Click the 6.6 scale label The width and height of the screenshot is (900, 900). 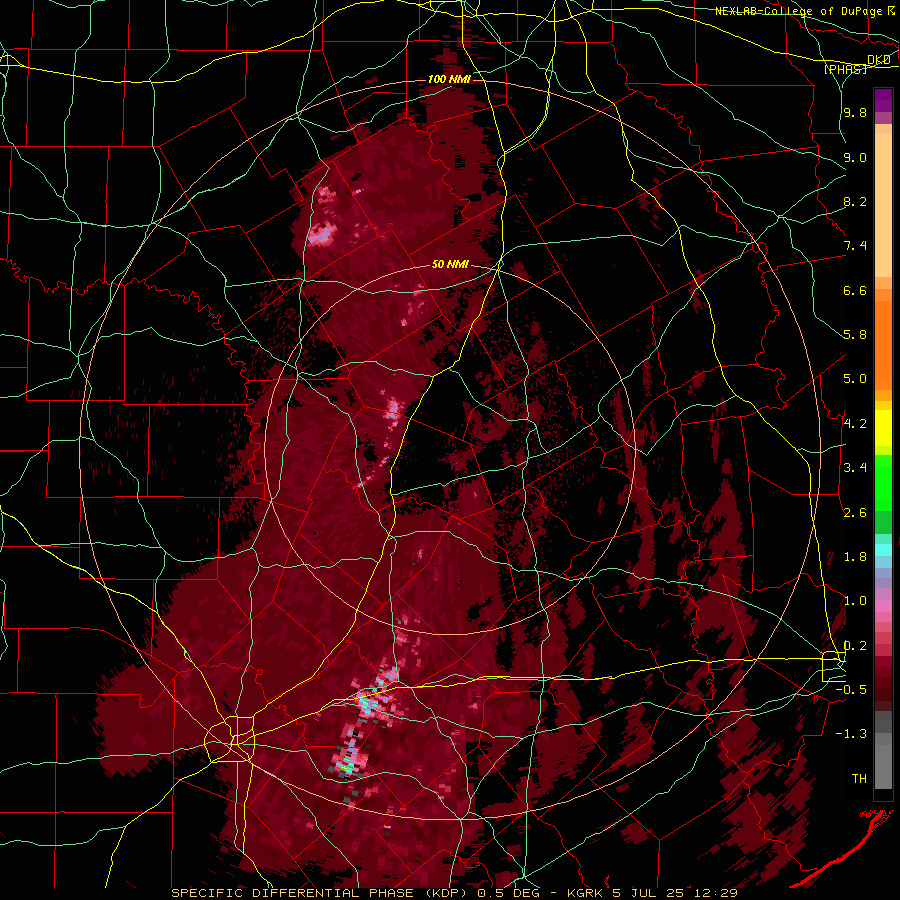[x=855, y=290]
